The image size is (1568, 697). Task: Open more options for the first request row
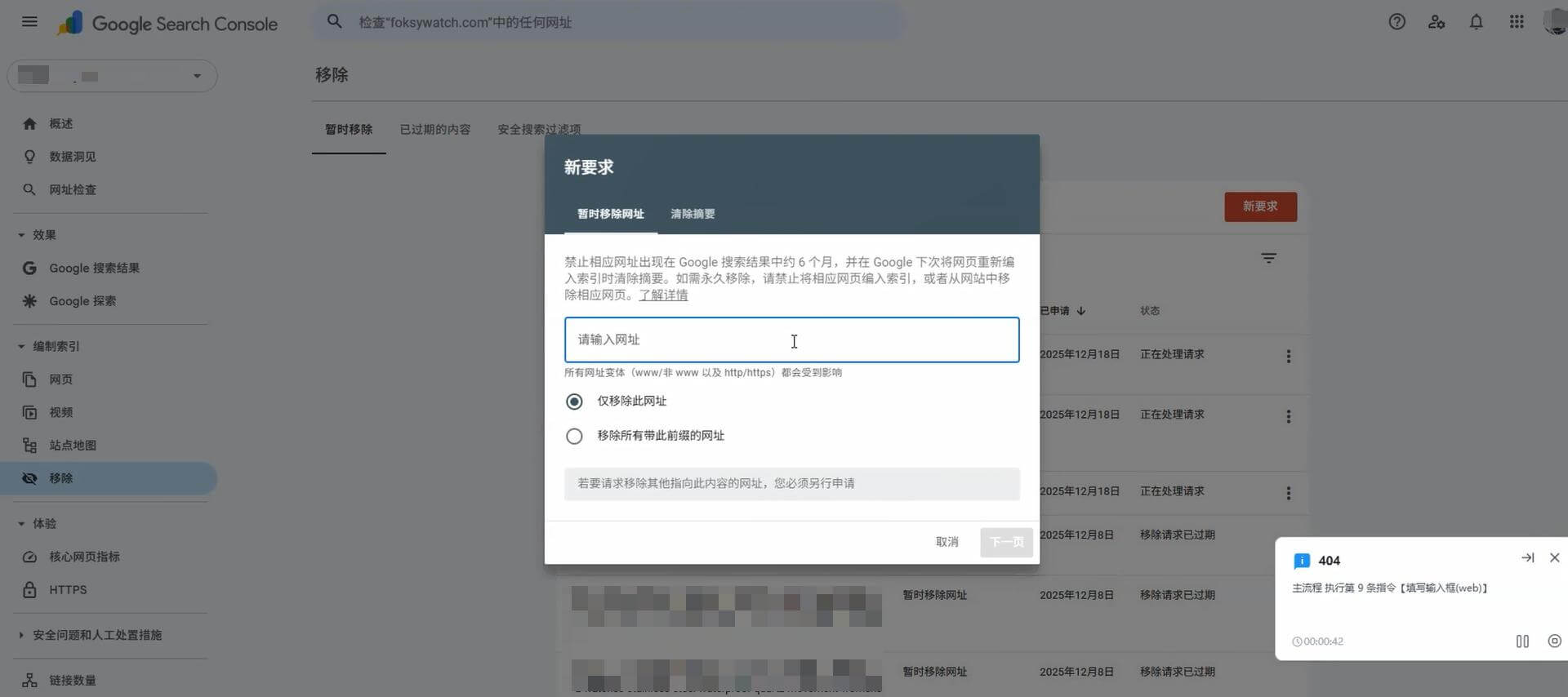(x=1288, y=356)
